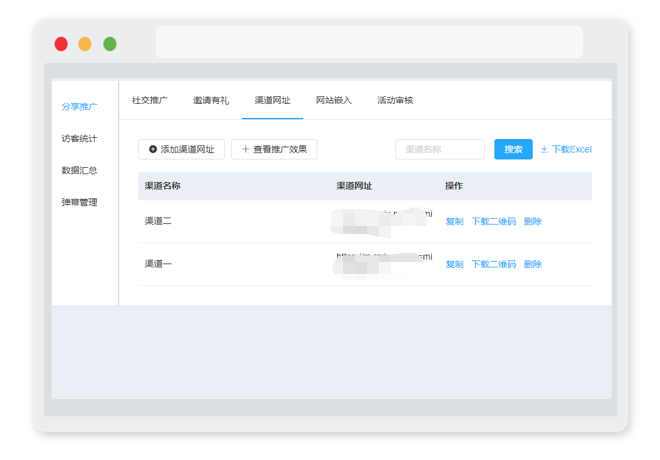
Task: Go to the 活动审核 tab
Action: click(x=395, y=100)
